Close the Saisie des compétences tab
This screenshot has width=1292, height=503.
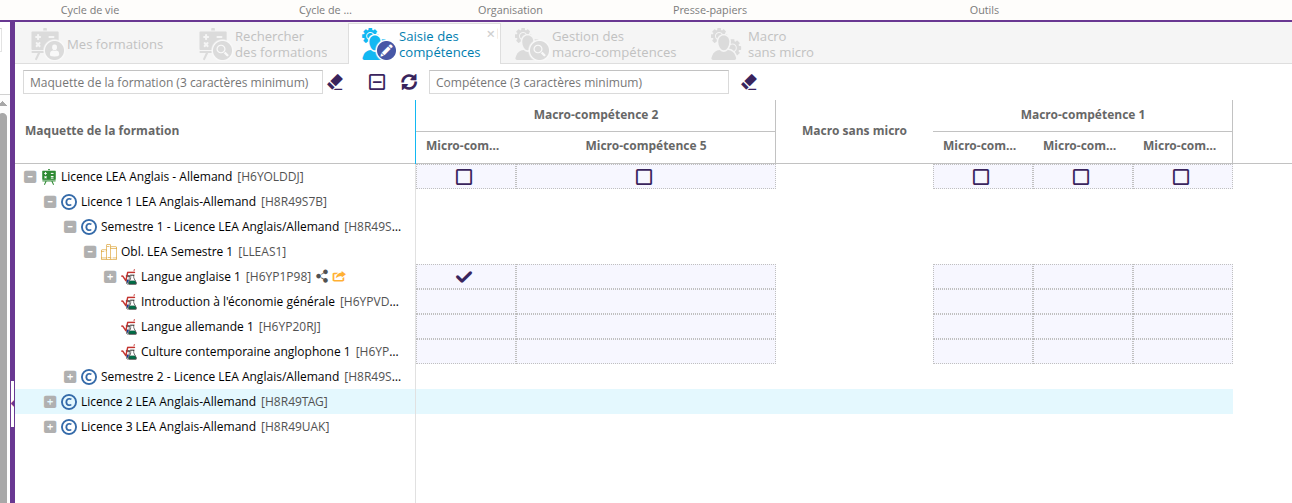click(491, 33)
